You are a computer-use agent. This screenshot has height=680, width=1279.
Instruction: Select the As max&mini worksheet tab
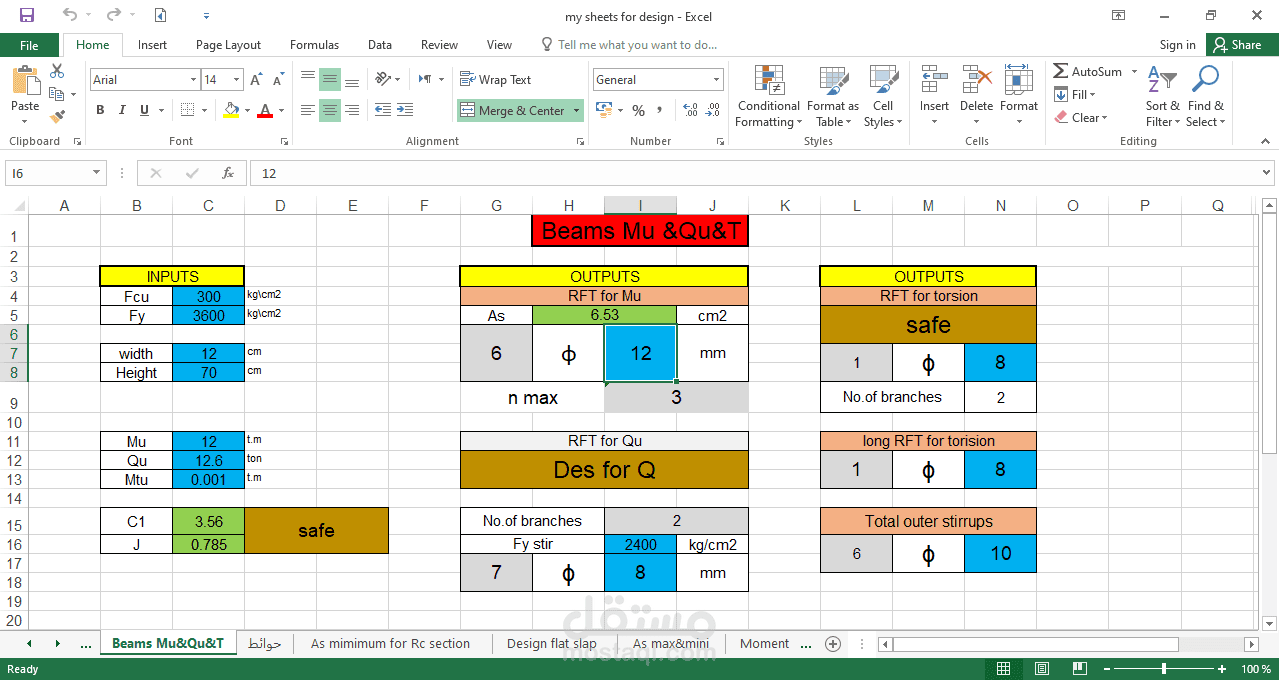tap(670, 644)
